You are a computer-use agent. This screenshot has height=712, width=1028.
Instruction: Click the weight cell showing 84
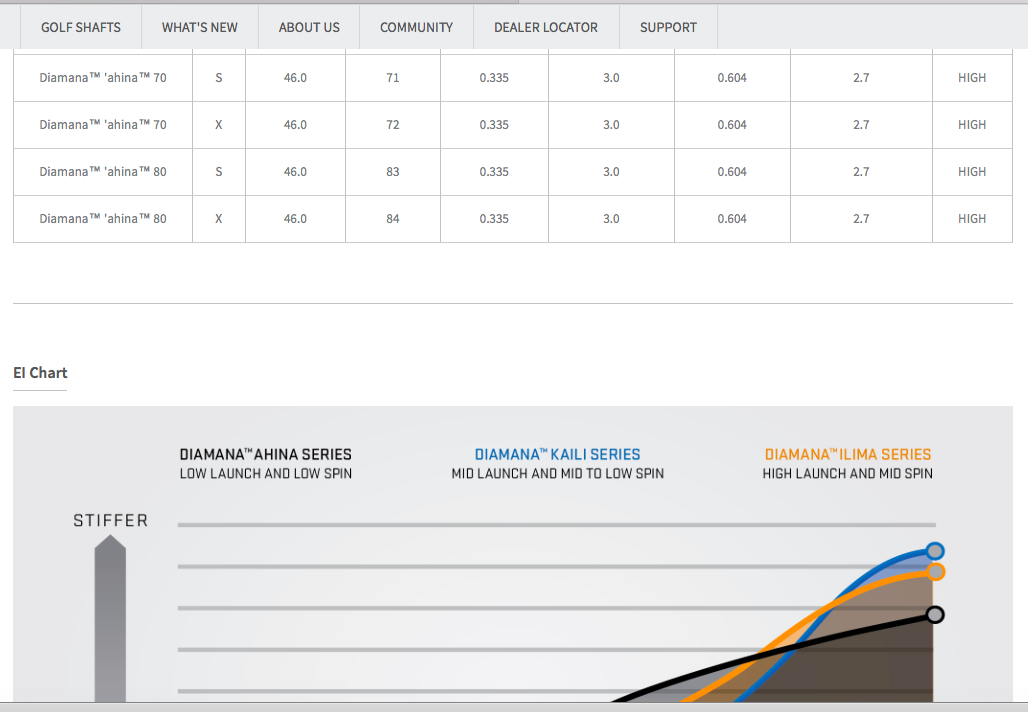tap(393, 219)
